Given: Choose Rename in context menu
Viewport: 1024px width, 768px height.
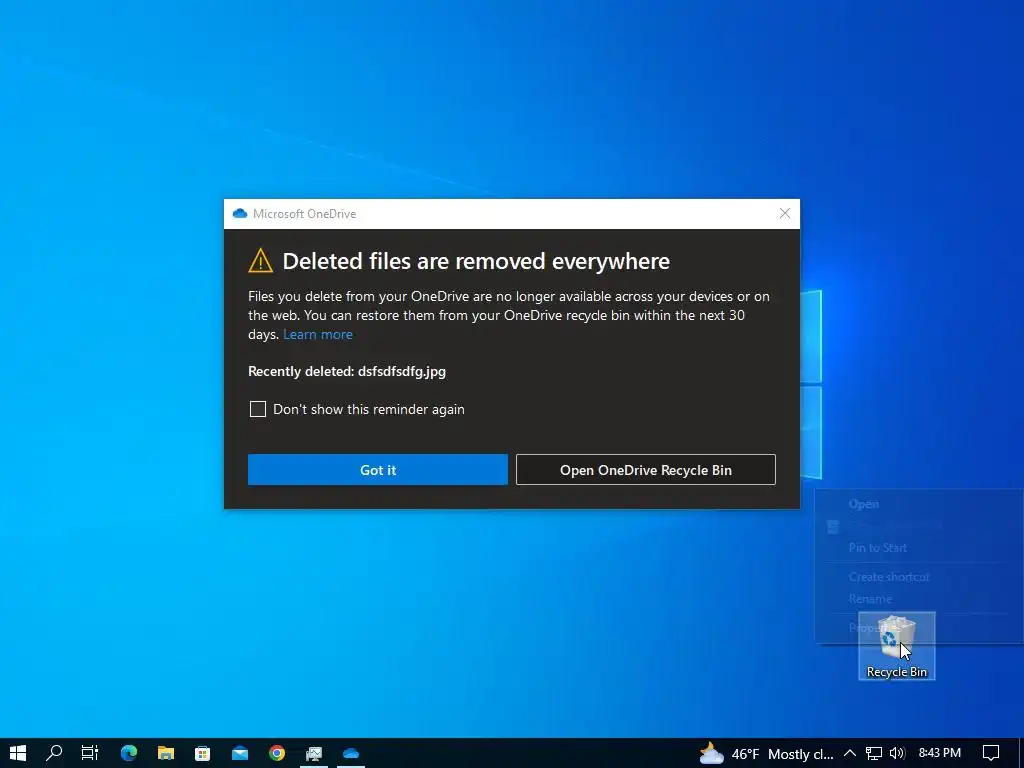Looking at the screenshot, I should click(870, 599).
